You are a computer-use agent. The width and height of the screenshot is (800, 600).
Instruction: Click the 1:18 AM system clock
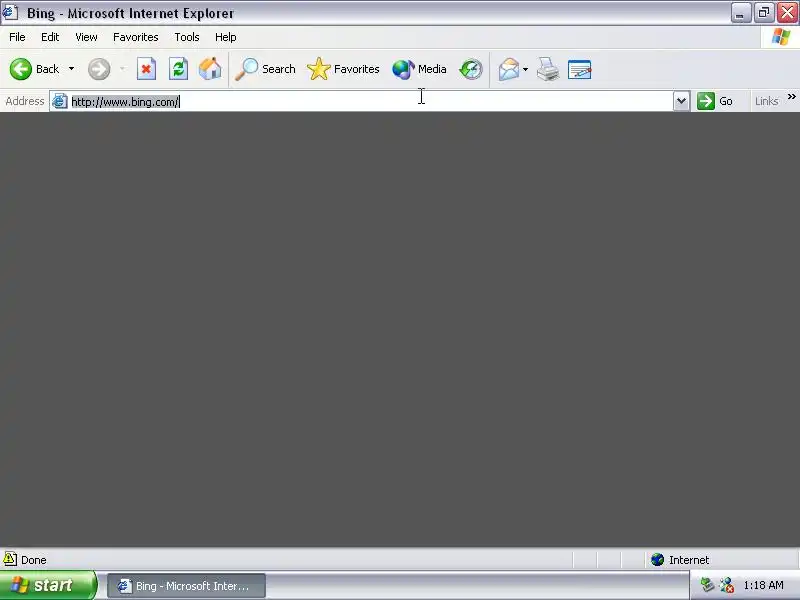(x=763, y=585)
